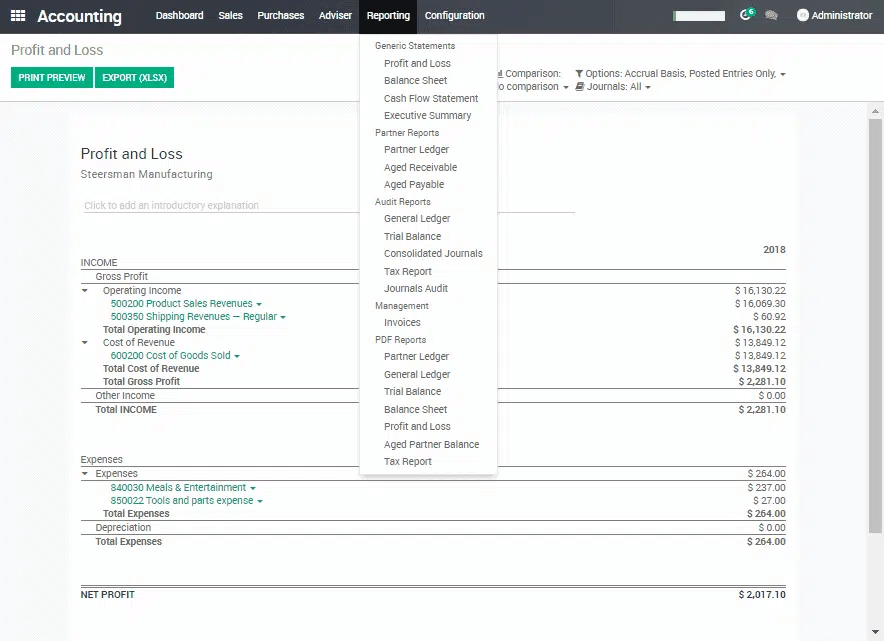This screenshot has width=884, height=641.
Task: Click the Journals book icon
Action: tap(579, 87)
